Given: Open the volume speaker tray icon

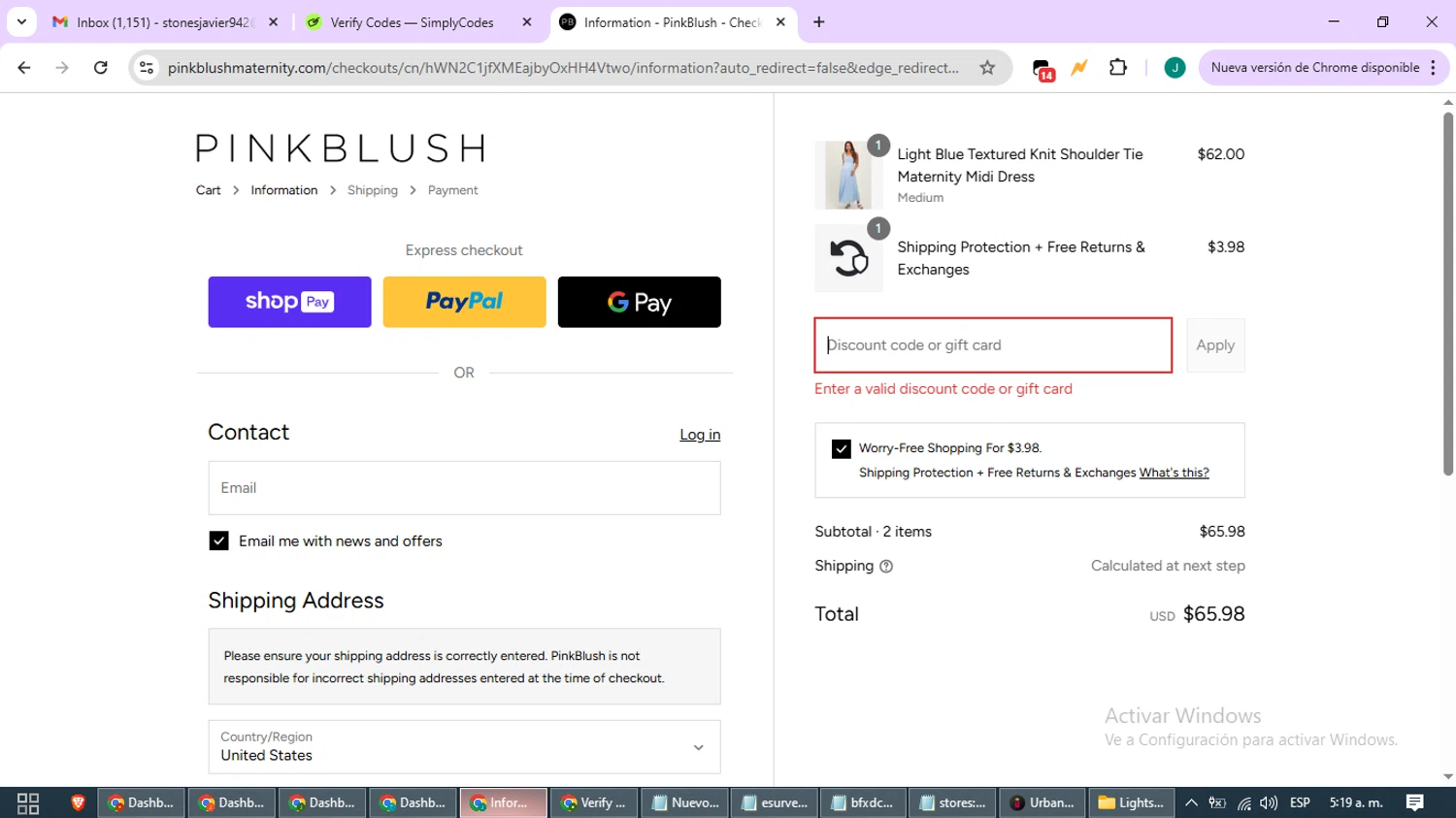Looking at the screenshot, I should 1269,802.
